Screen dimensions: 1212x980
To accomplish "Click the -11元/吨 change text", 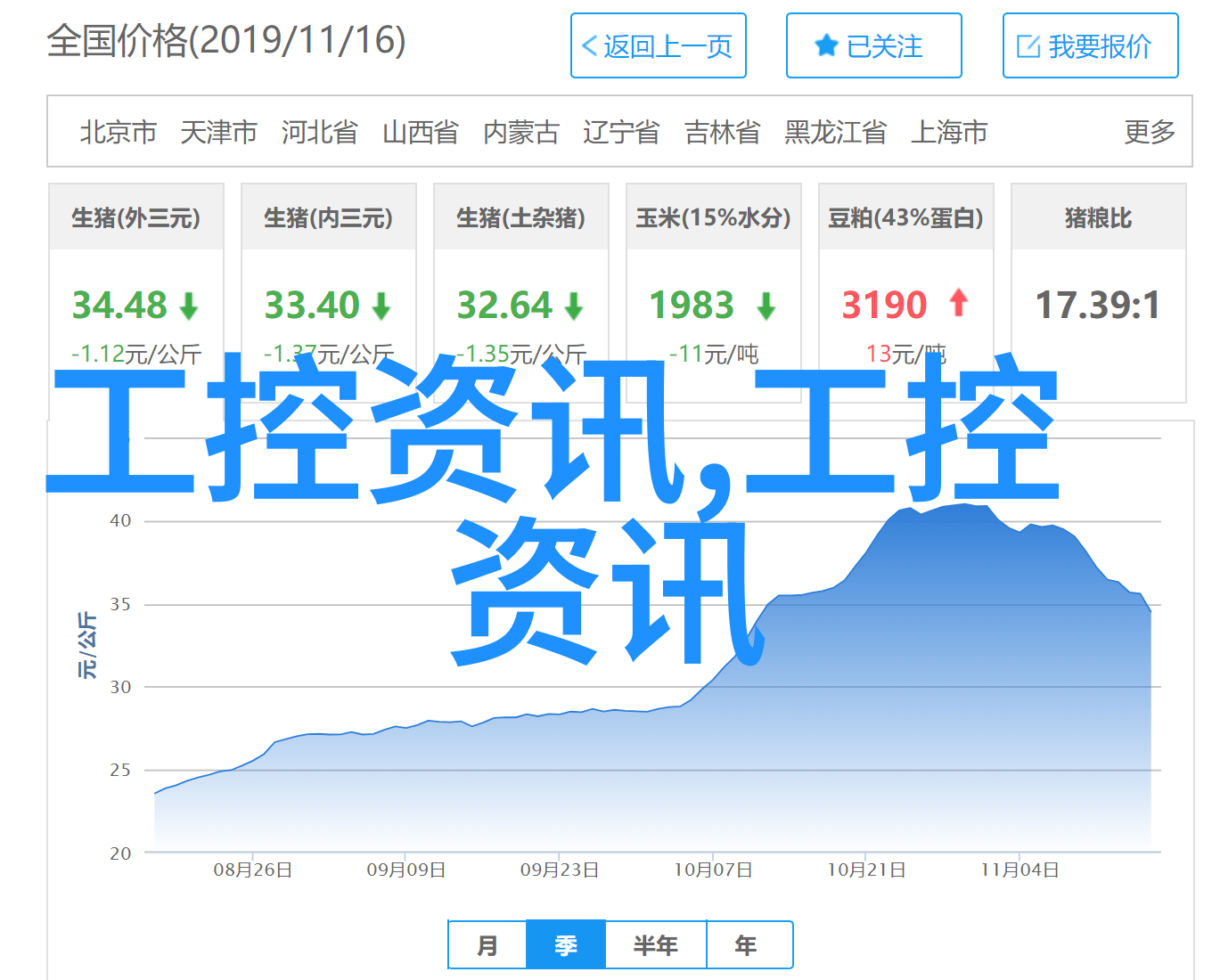I will (714, 354).
